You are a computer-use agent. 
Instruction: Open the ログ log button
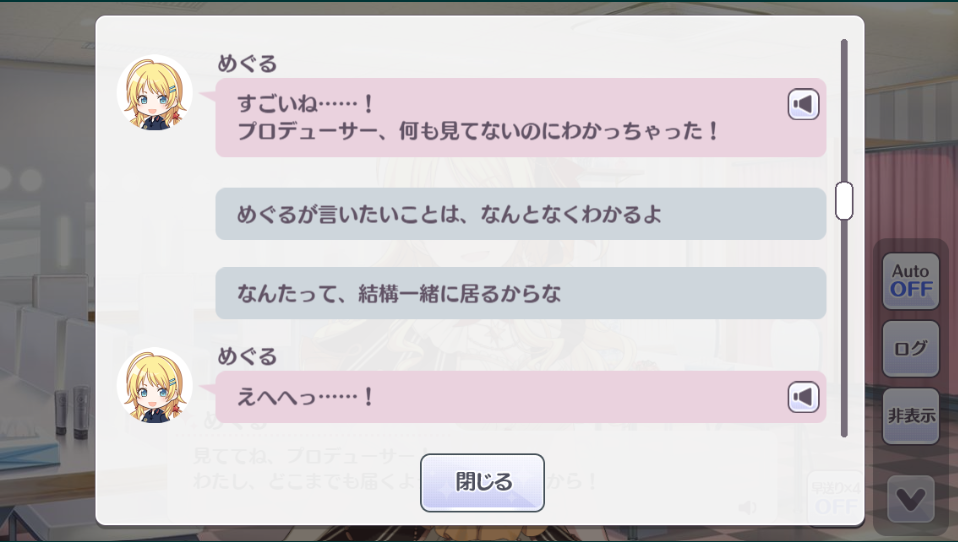coord(910,348)
